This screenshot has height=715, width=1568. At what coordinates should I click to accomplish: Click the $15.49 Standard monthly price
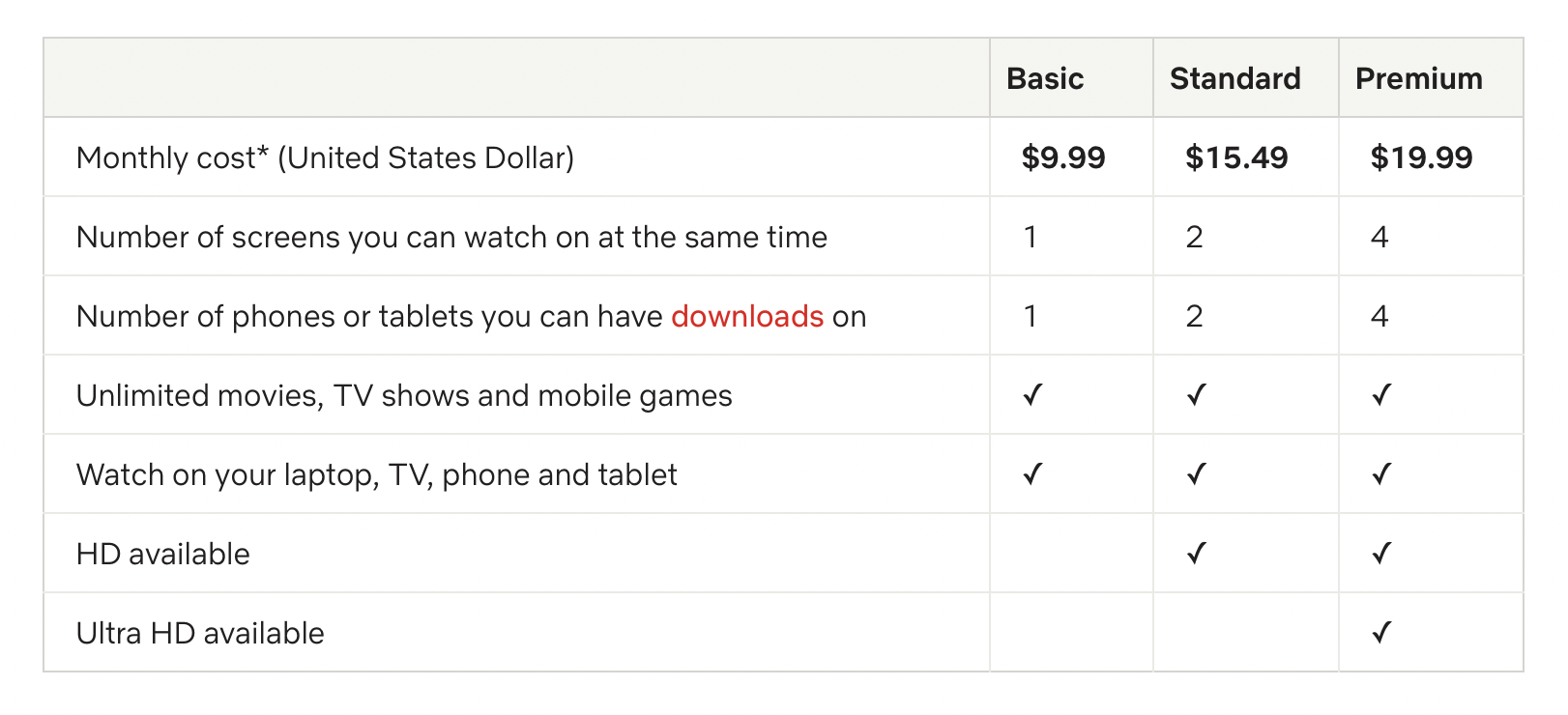pos(1236,157)
